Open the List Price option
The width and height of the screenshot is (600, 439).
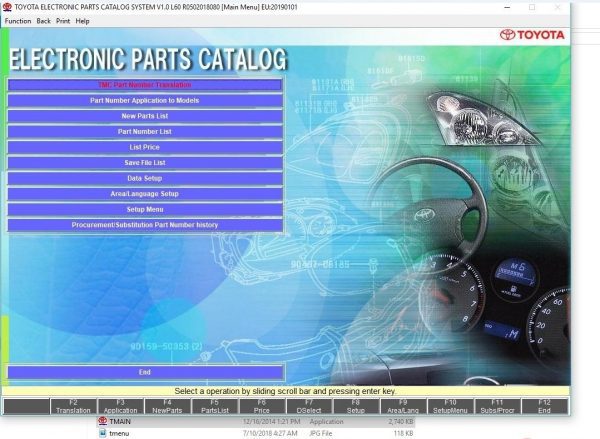[145, 147]
